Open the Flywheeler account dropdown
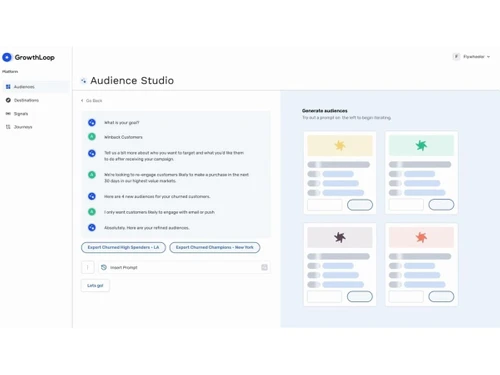The height and width of the screenshot is (375, 500). pyautogui.click(x=472, y=57)
